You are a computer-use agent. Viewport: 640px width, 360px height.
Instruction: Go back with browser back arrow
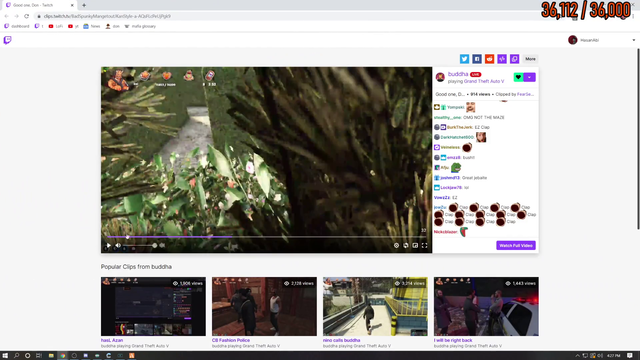click(7, 16)
